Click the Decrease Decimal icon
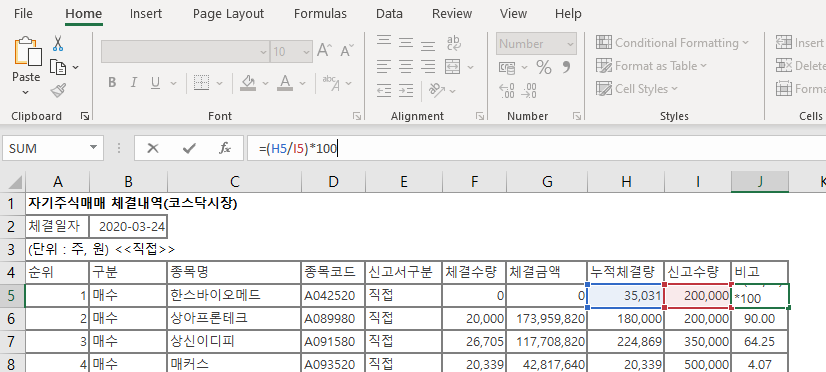This screenshot has height=372, width=826. (528, 90)
